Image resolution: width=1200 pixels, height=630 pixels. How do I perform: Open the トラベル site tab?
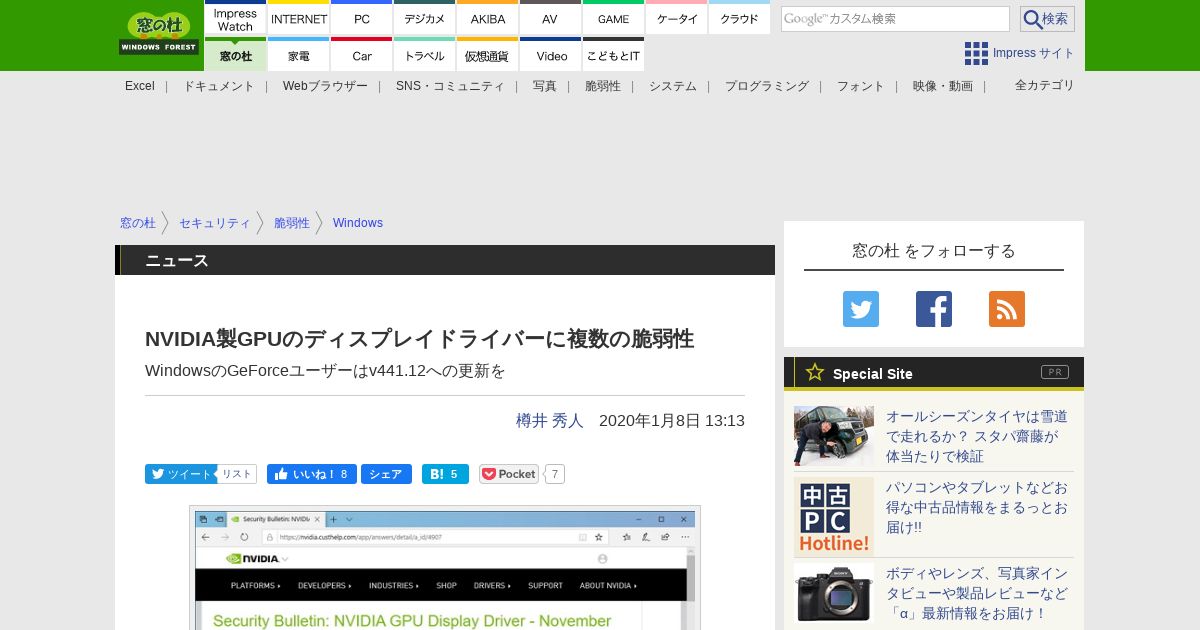pyautogui.click(x=425, y=55)
